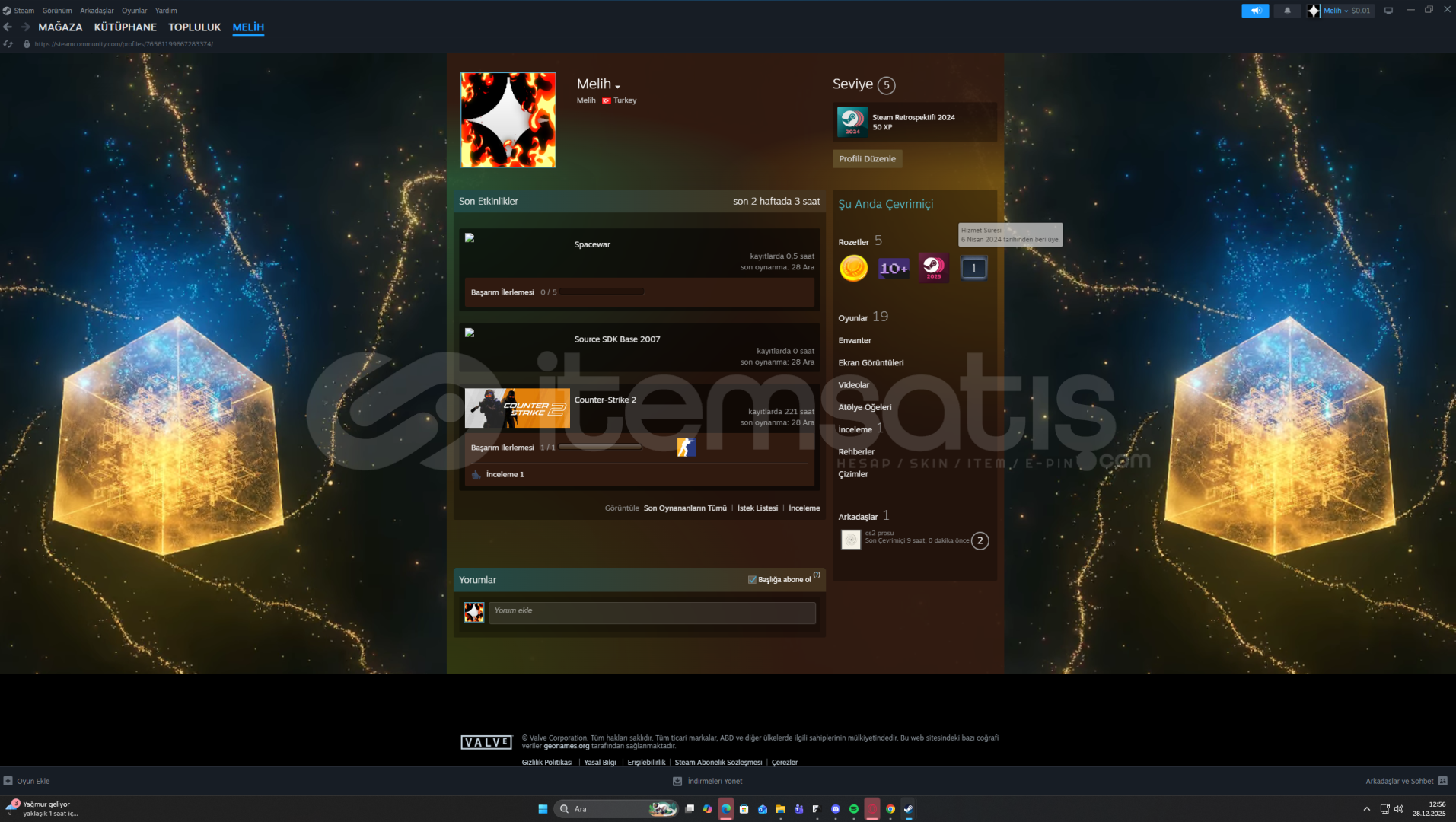Image resolution: width=1456 pixels, height=822 pixels.
Task: Click the Big Picture mode monitor icon
Action: tap(1388, 11)
